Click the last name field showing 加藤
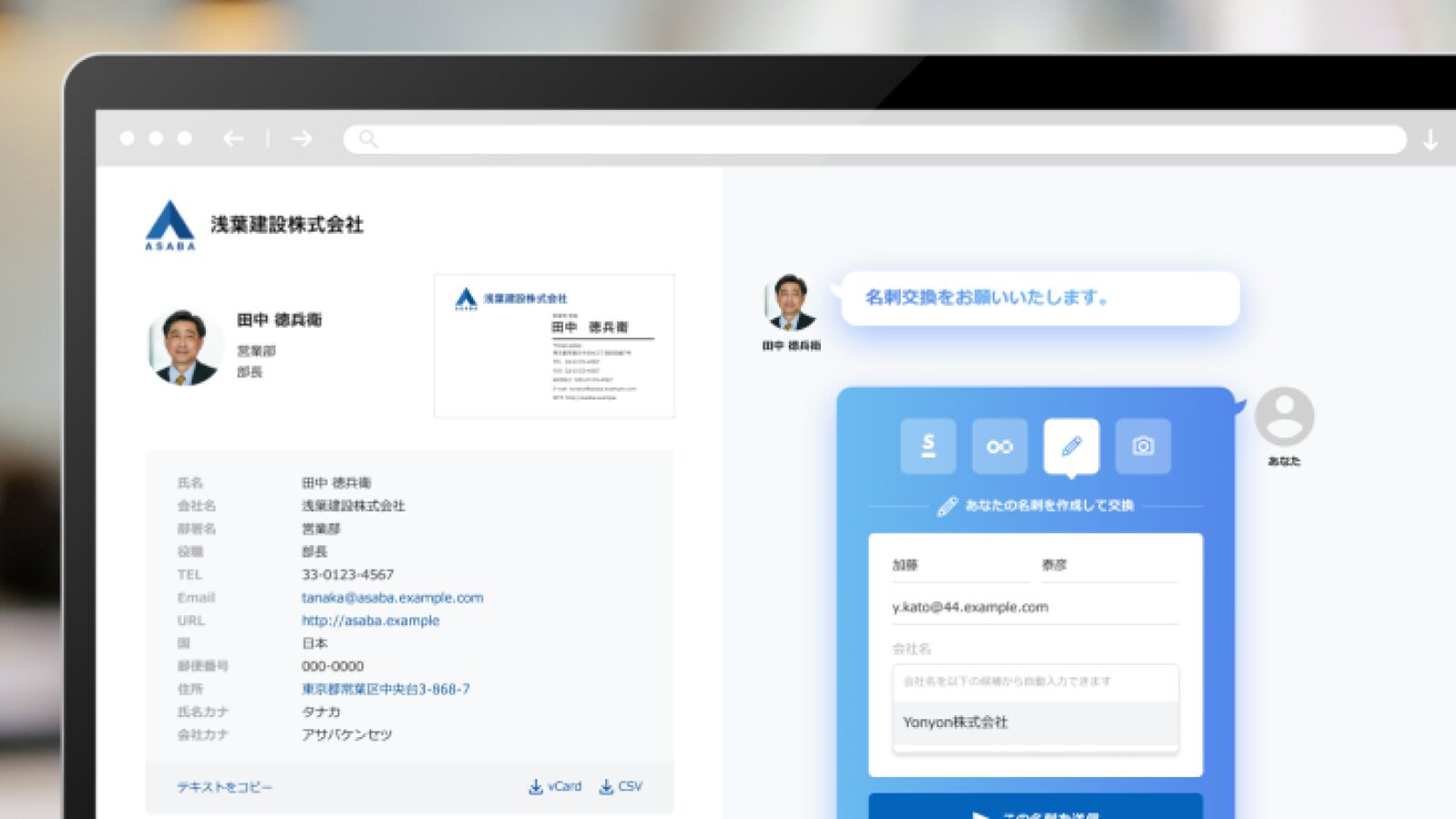The width and height of the screenshot is (1456, 819). 960,566
